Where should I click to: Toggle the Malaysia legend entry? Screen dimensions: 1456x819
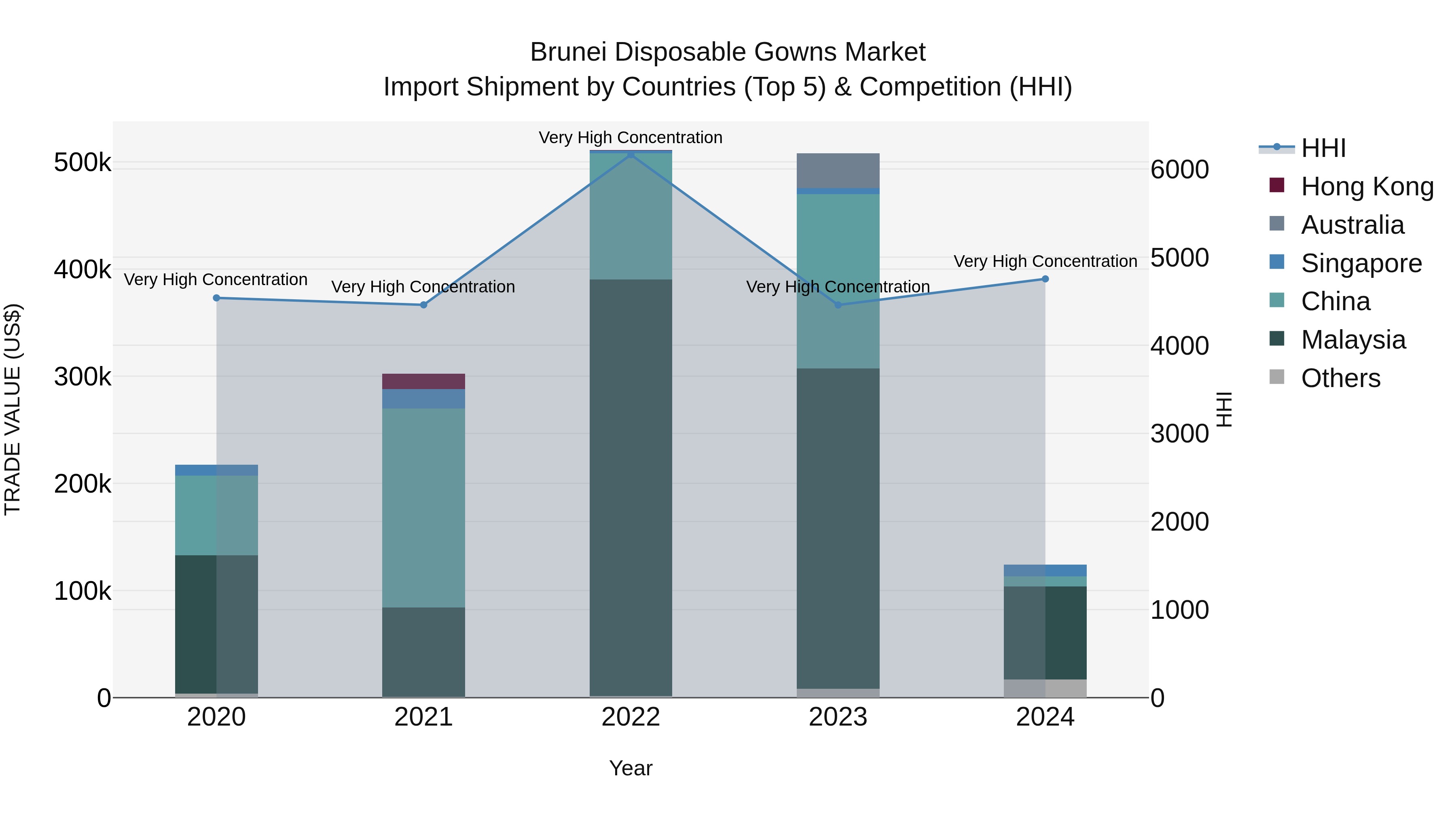click(x=1337, y=340)
